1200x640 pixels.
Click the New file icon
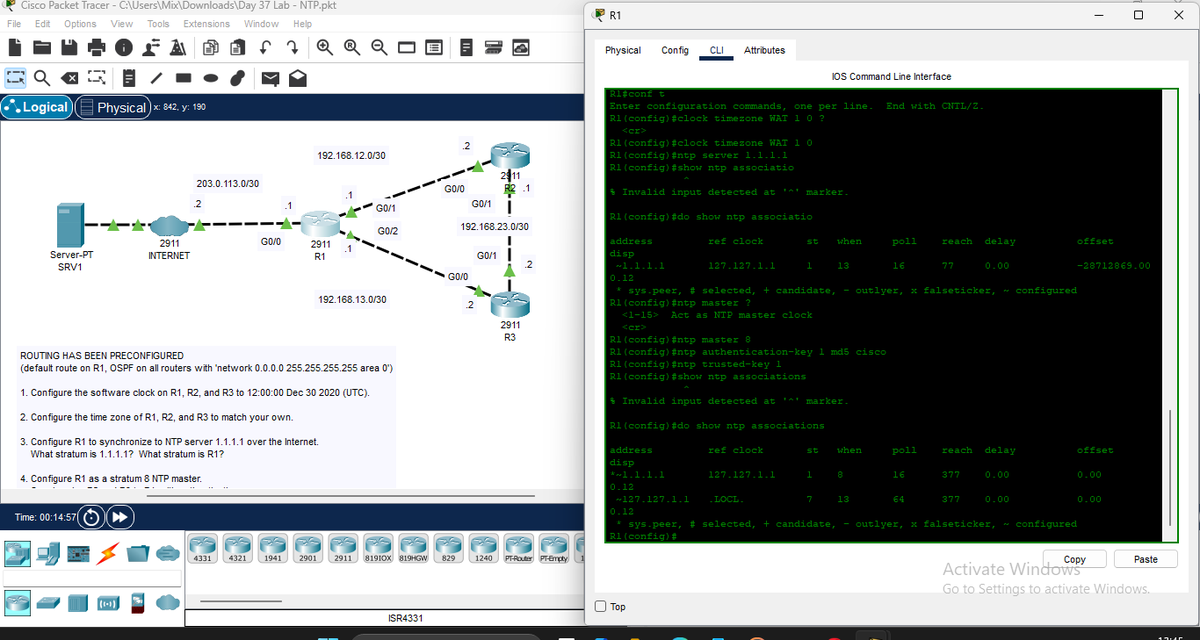pyautogui.click(x=16, y=47)
